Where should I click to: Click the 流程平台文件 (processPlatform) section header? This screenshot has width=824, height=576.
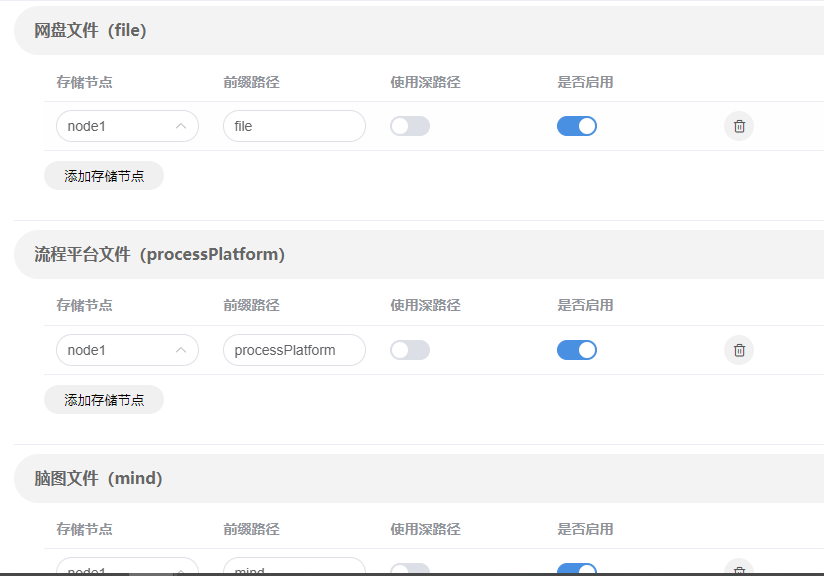tap(160, 255)
